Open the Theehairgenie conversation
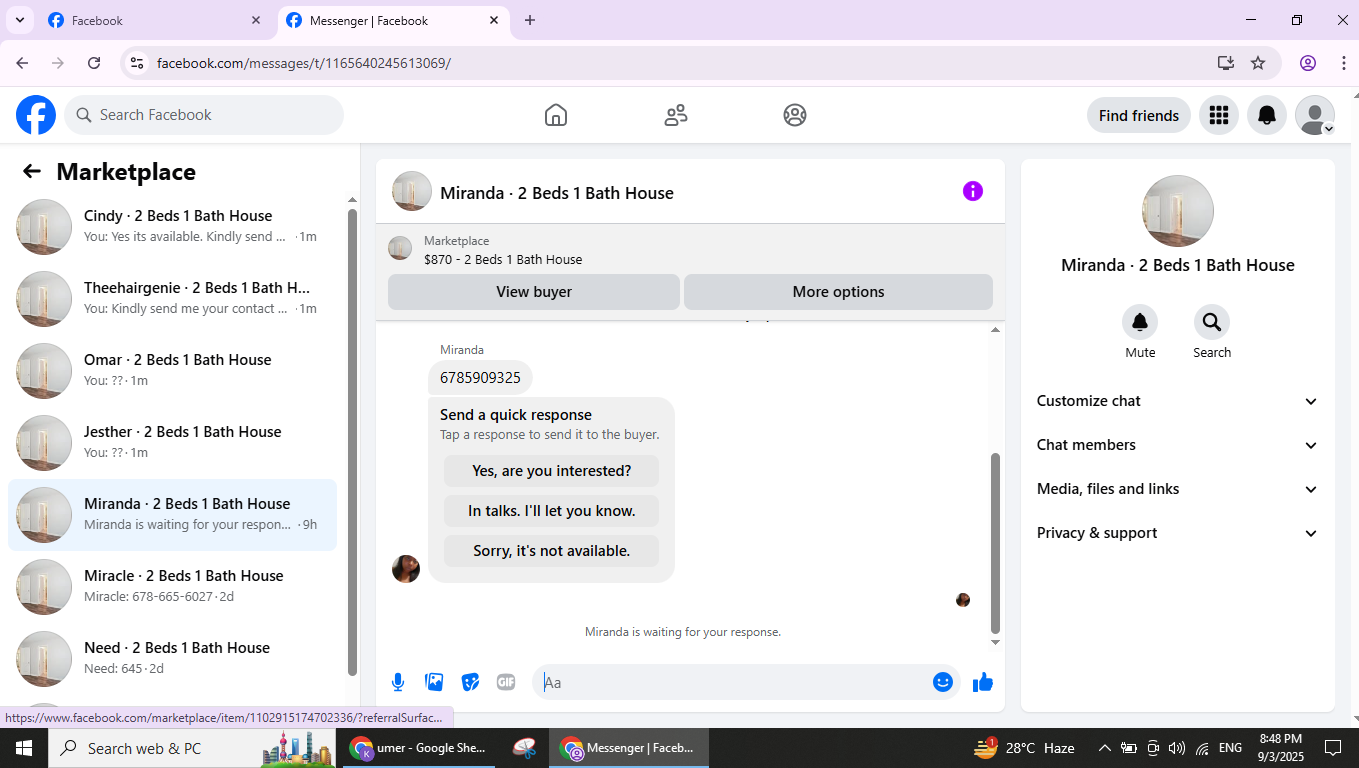The width and height of the screenshot is (1359, 768). pyautogui.click(x=172, y=299)
